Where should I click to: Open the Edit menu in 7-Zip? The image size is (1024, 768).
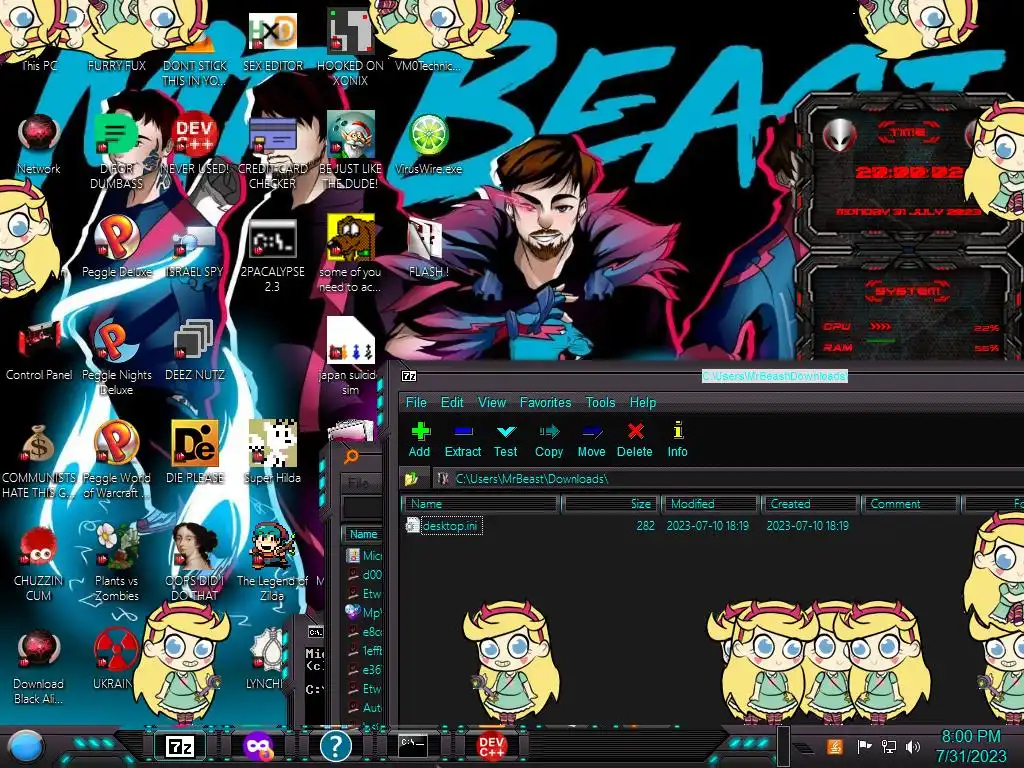click(x=452, y=402)
